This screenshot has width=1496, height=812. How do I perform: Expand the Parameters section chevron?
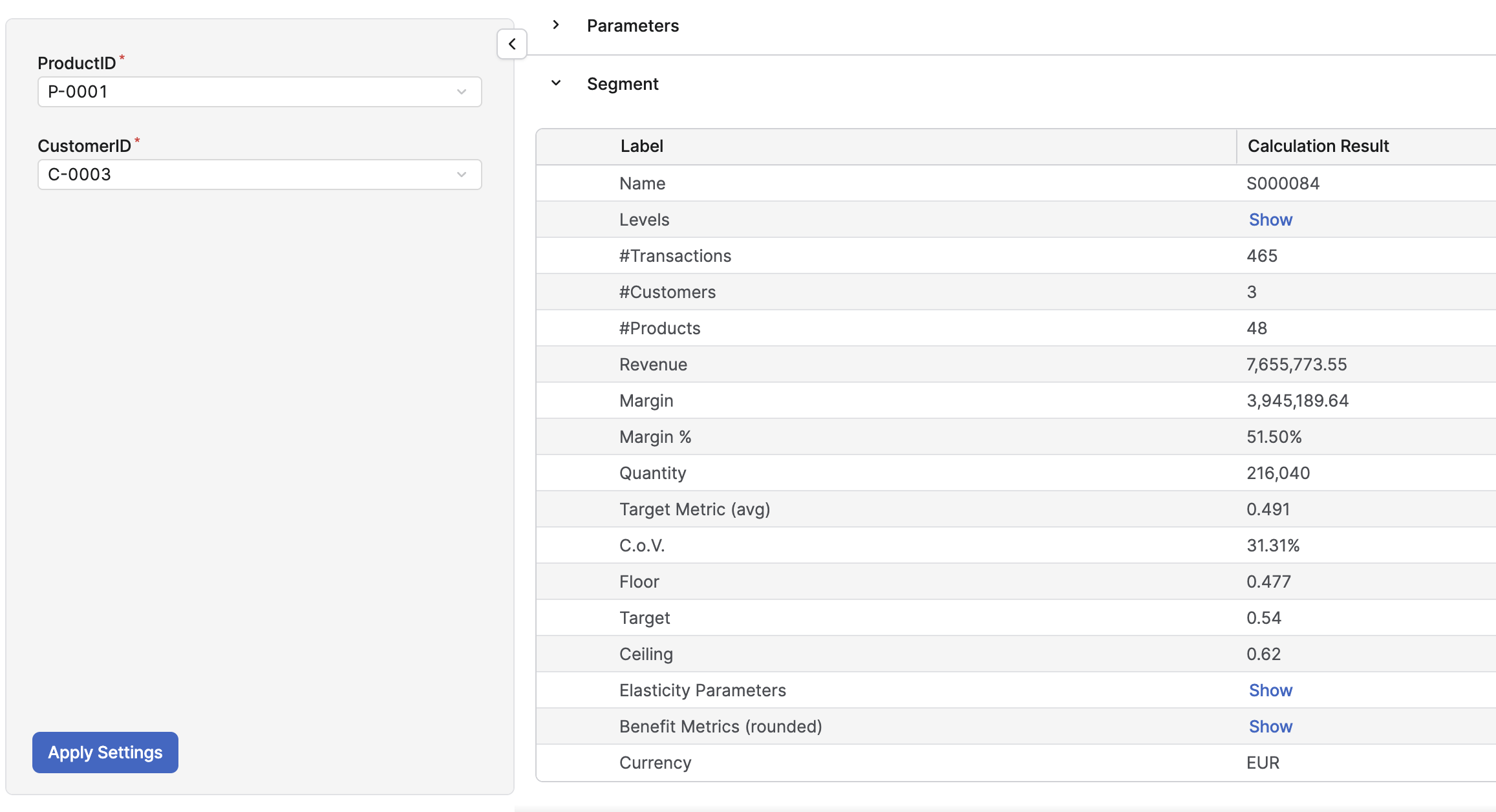(555, 25)
